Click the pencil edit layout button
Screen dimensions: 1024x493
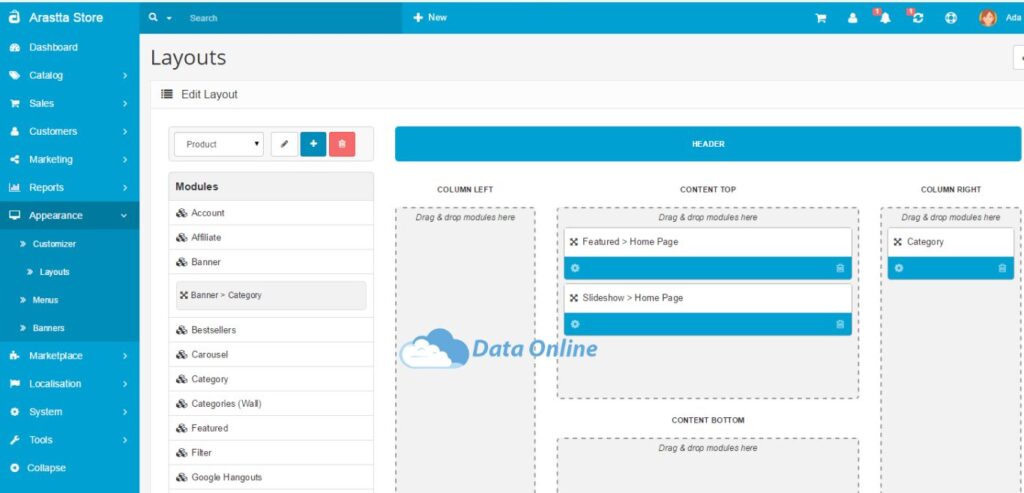coord(284,144)
